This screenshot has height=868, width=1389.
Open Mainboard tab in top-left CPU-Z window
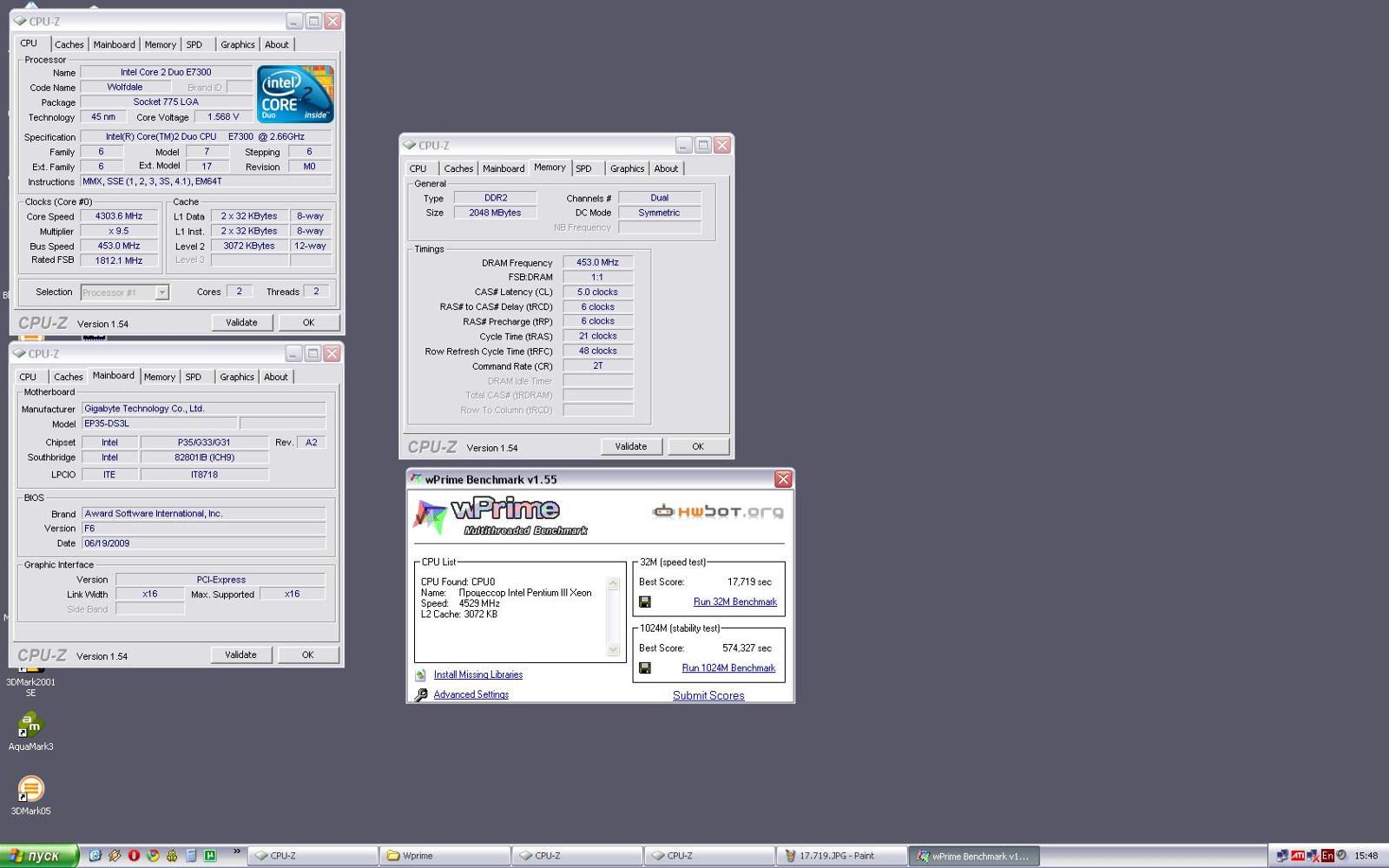click(x=115, y=44)
